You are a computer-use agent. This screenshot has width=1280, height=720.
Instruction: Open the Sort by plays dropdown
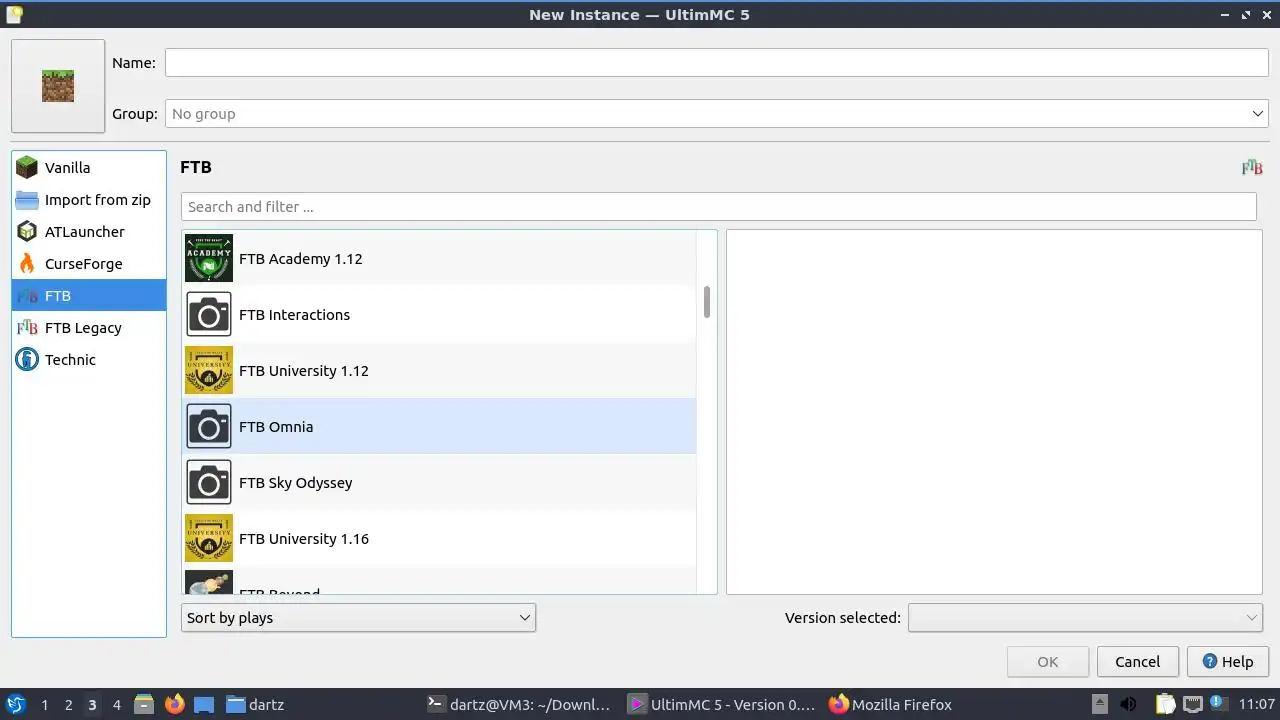click(358, 618)
